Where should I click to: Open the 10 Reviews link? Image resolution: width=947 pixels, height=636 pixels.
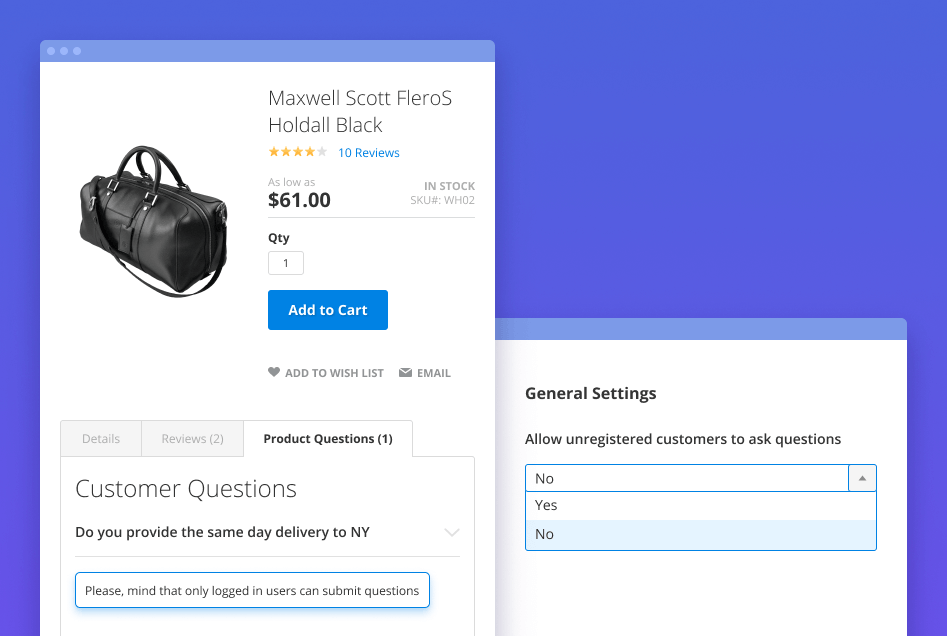368,152
